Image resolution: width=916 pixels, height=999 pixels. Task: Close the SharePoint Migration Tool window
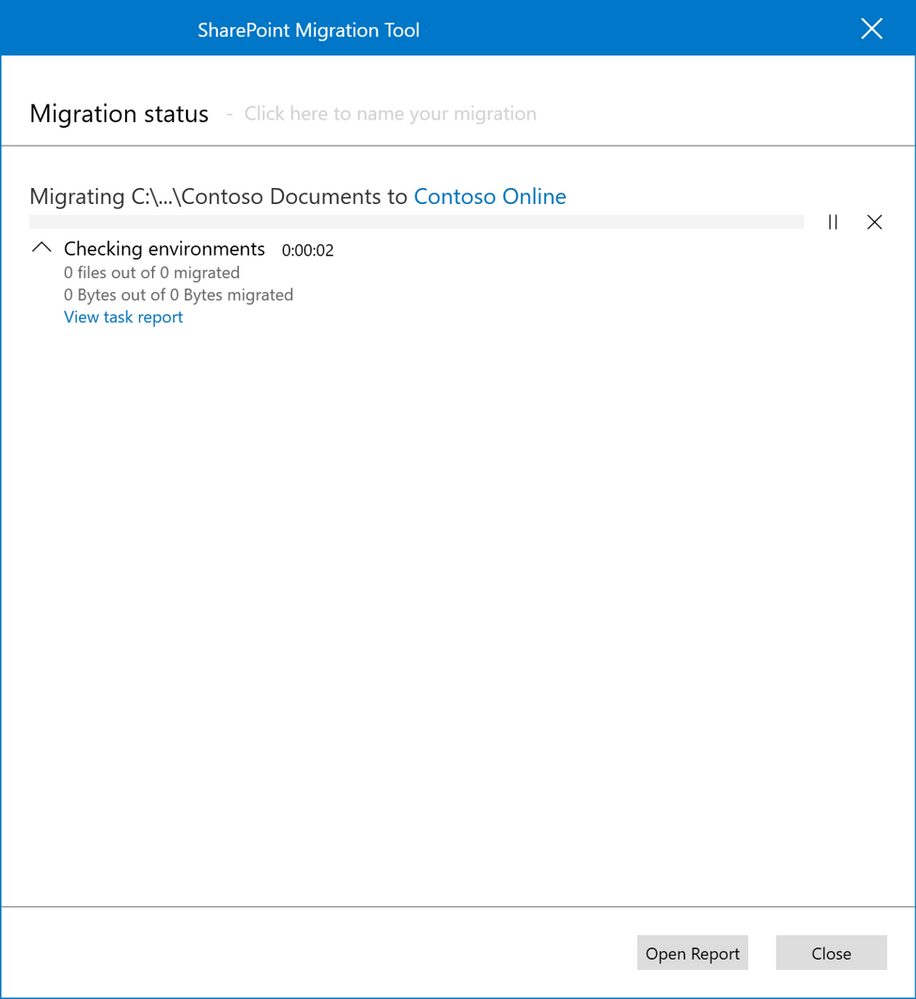(x=871, y=29)
